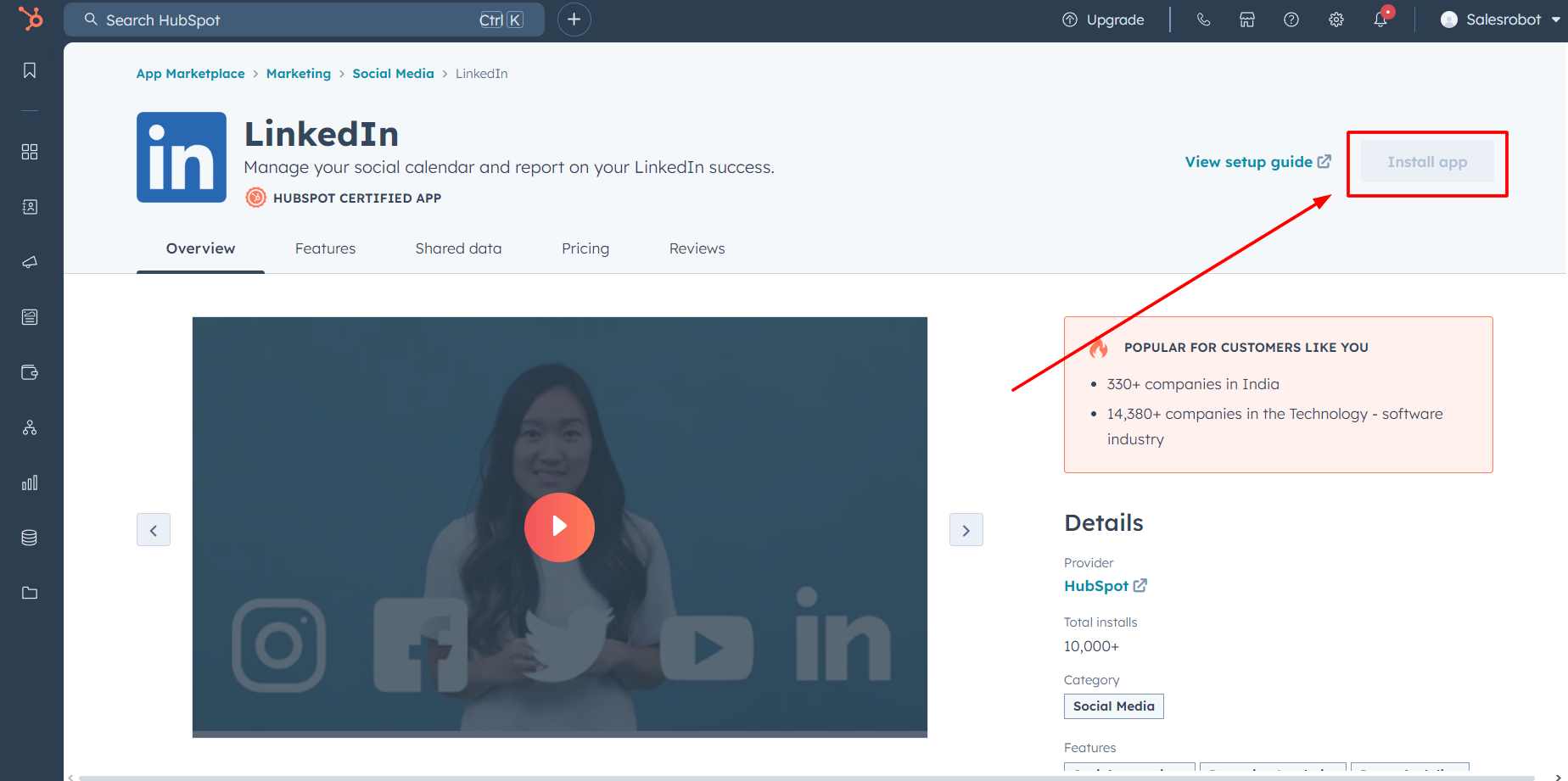Open the CRM contacts sidebar icon
The height and width of the screenshot is (781, 1568).
point(30,207)
